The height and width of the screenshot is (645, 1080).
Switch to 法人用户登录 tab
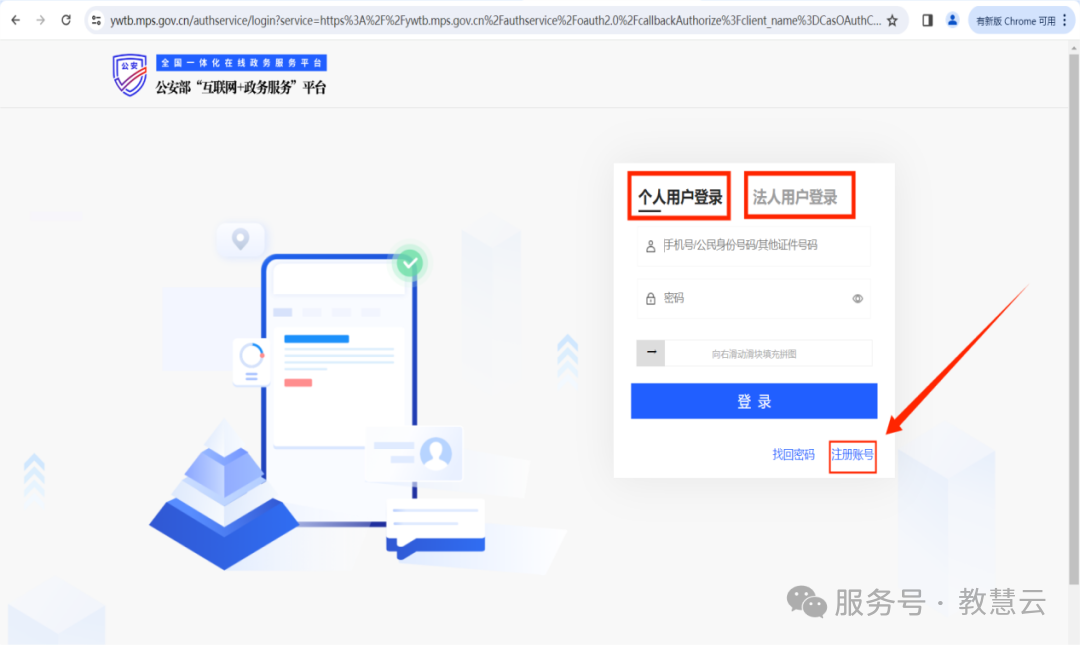pyautogui.click(x=795, y=197)
